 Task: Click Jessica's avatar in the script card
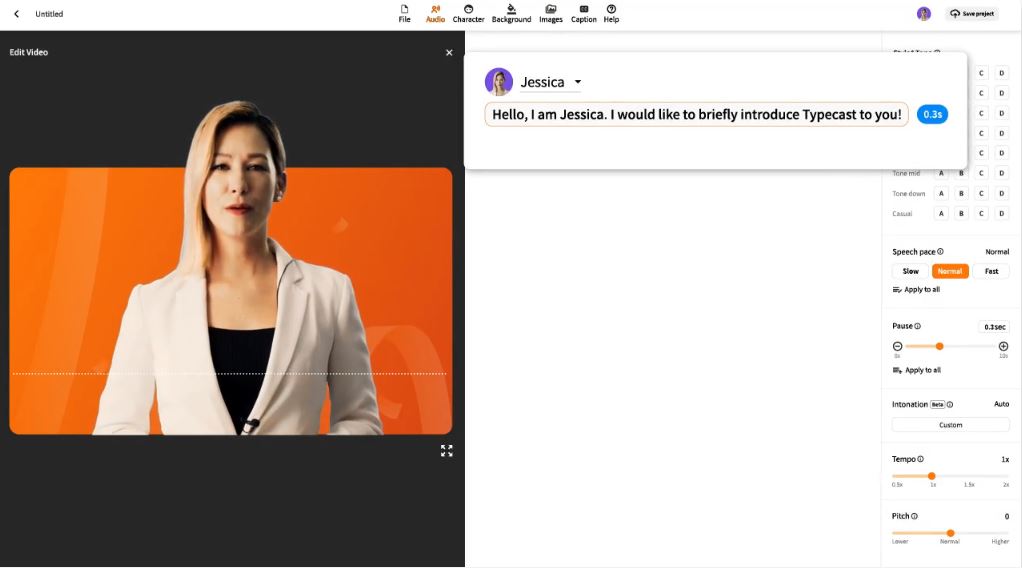click(499, 82)
